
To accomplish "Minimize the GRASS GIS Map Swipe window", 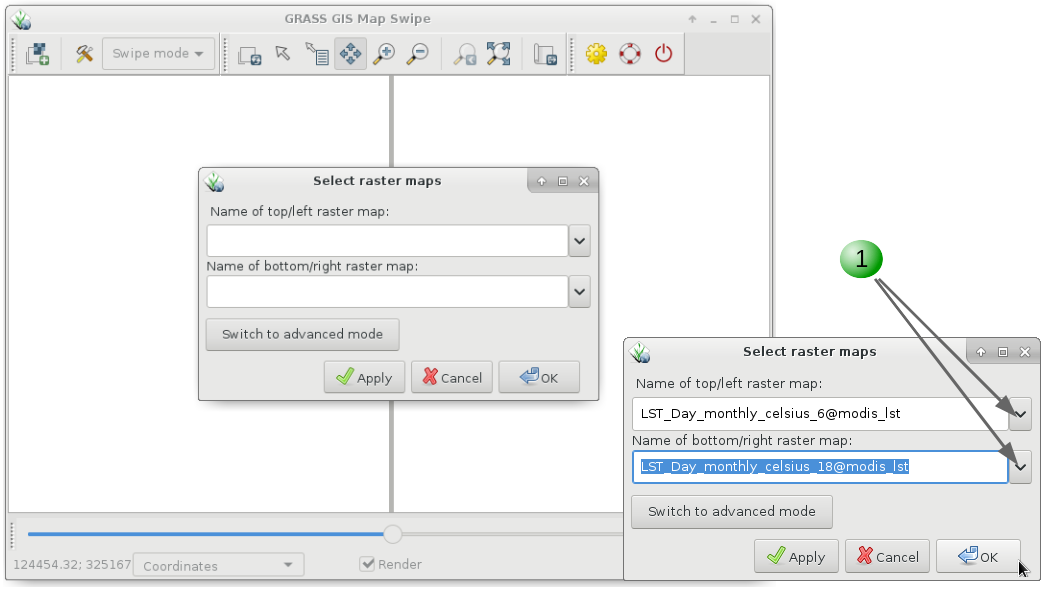I will pos(713,20).
